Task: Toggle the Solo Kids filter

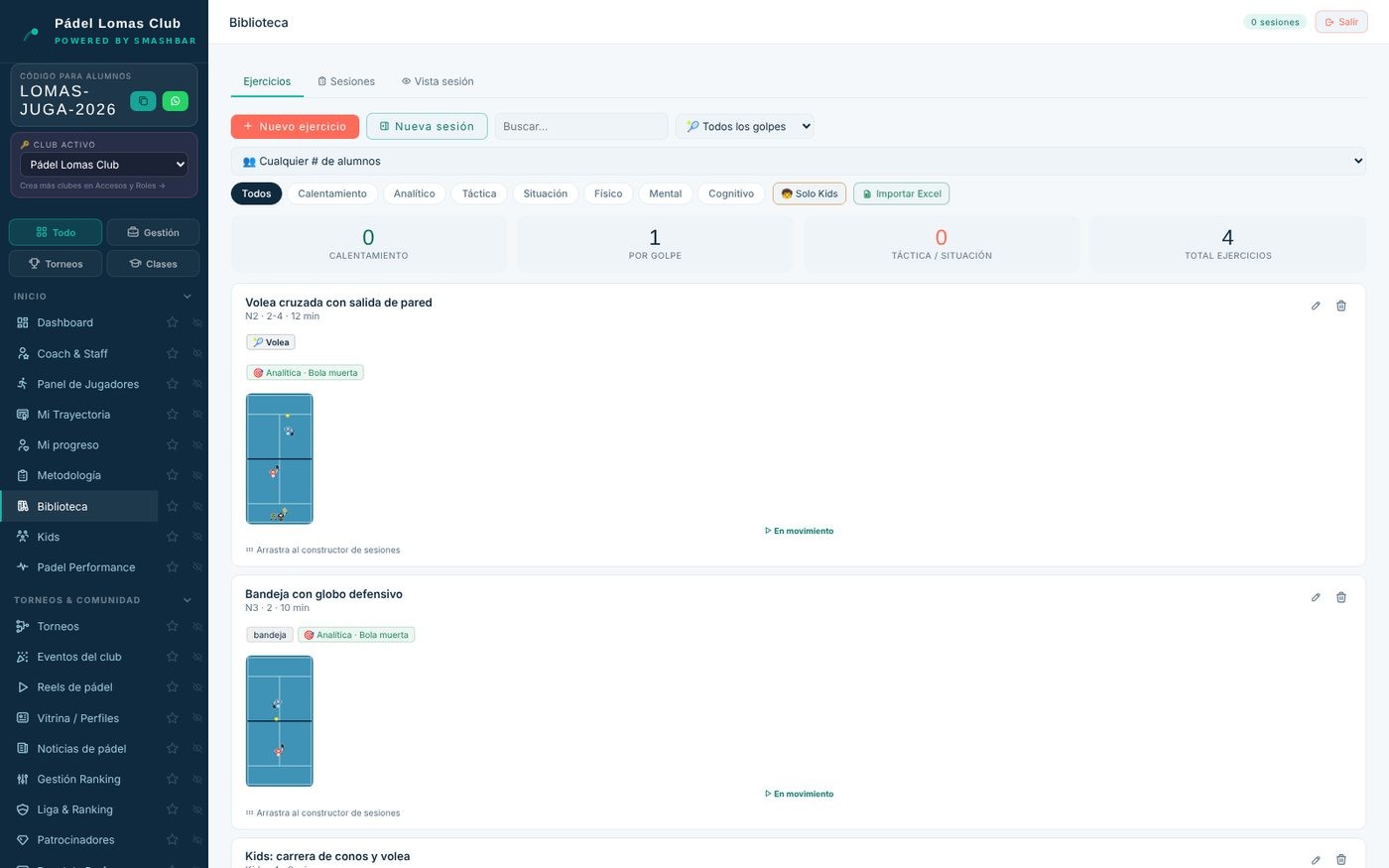Action: coord(810,193)
